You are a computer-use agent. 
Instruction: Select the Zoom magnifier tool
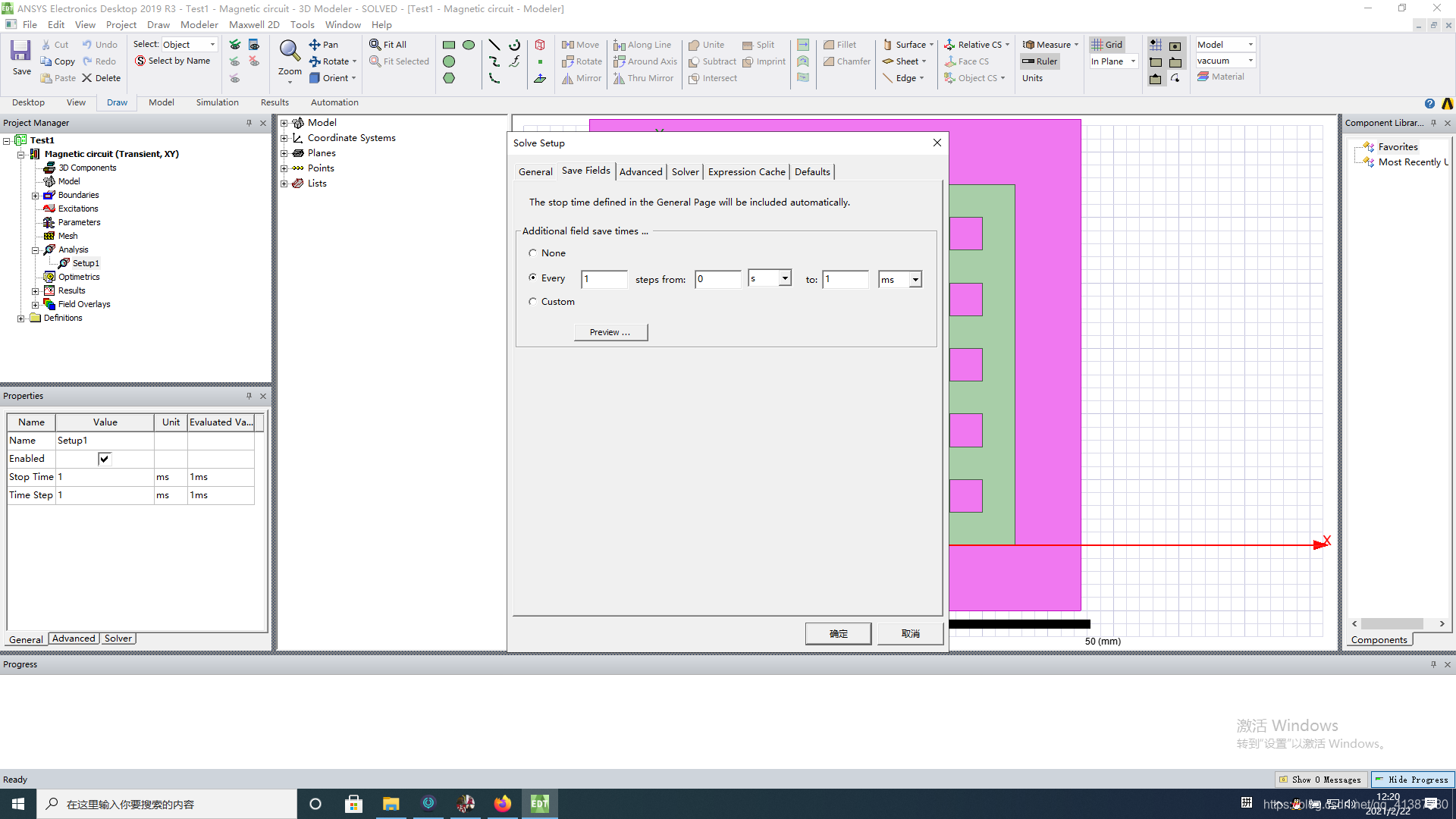coord(290,51)
